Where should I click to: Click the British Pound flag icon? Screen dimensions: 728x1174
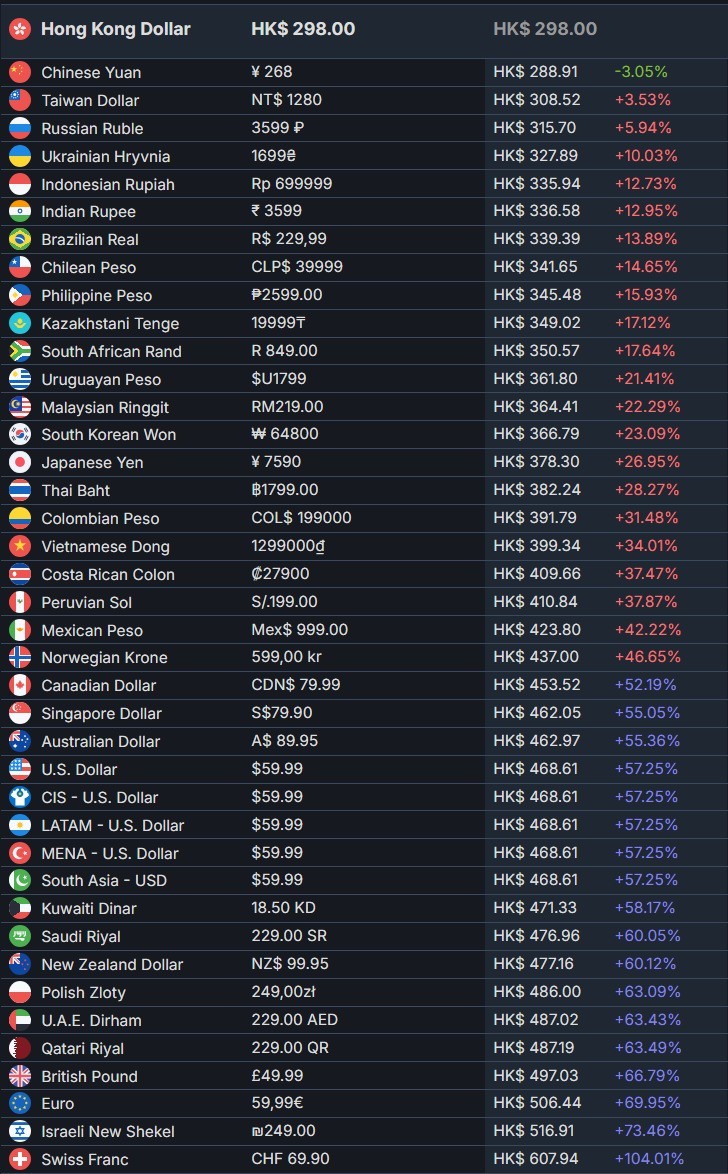pyautogui.click(x=20, y=1076)
